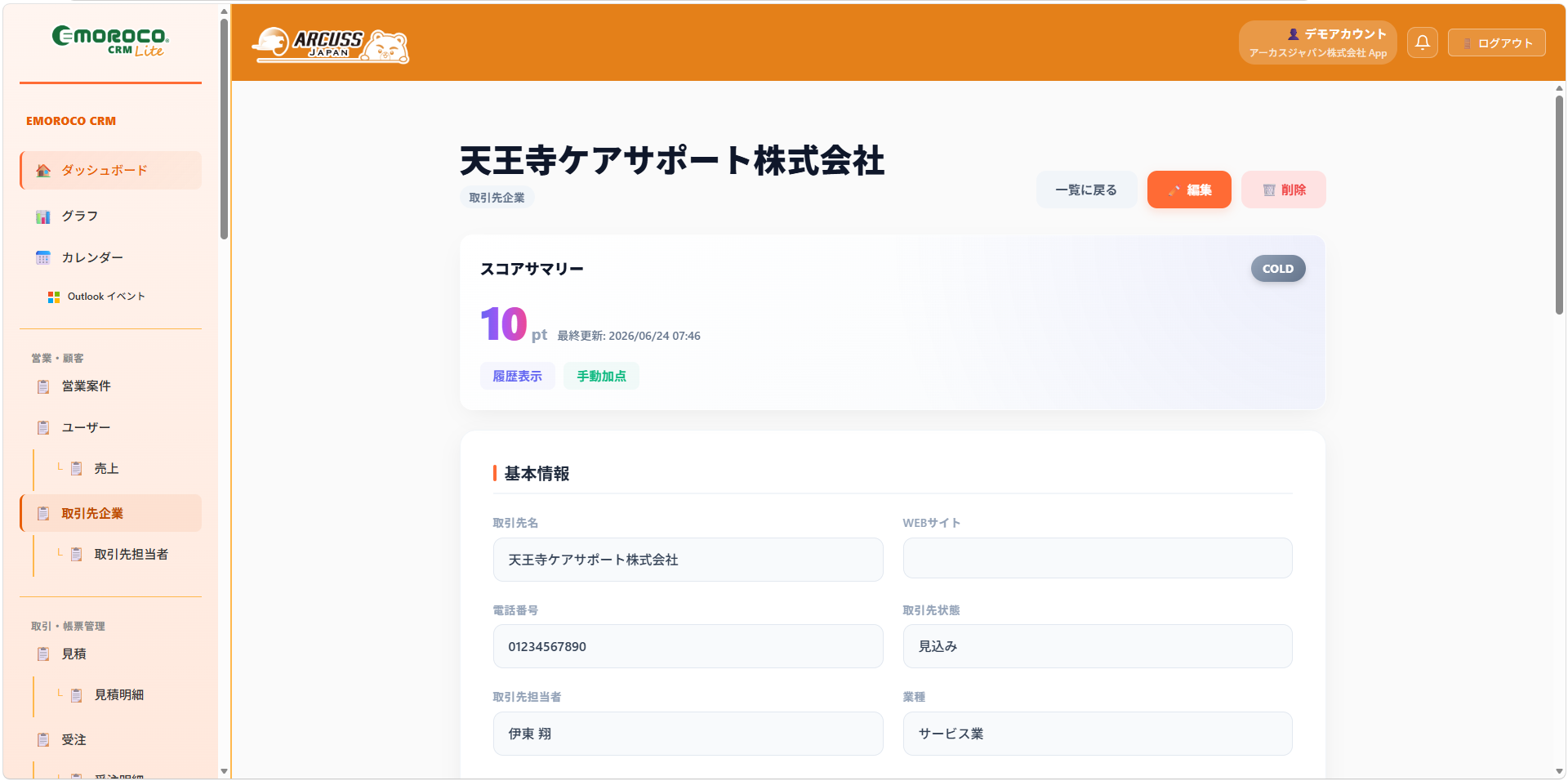The width and height of the screenshot is (1568, 781).
Task: Click the 削除 delete button
Action: (1284, 190)
